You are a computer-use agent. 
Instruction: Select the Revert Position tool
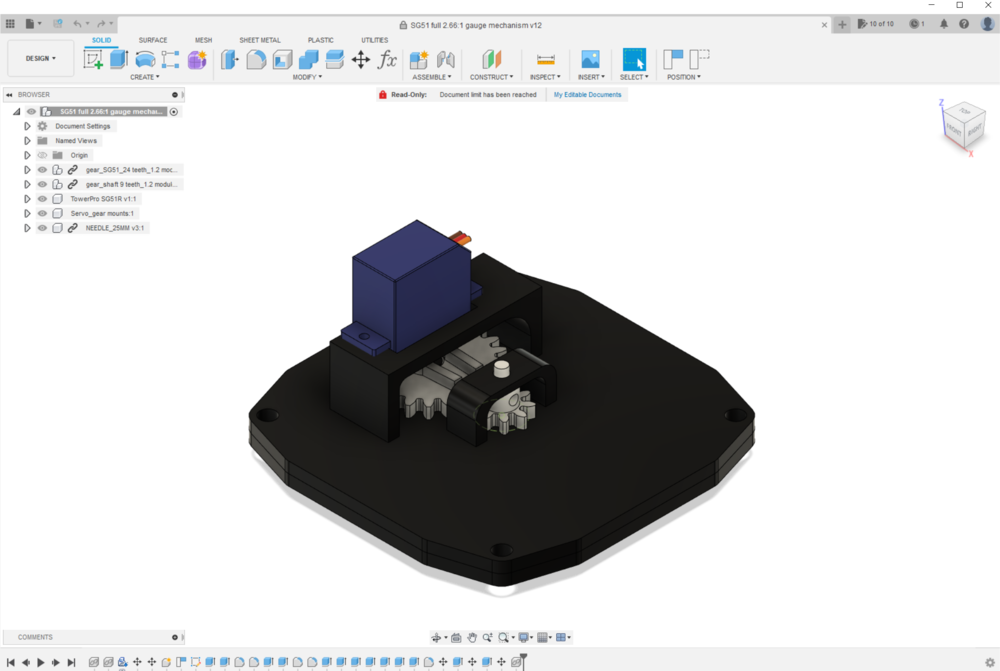click(x=700, y=59)
